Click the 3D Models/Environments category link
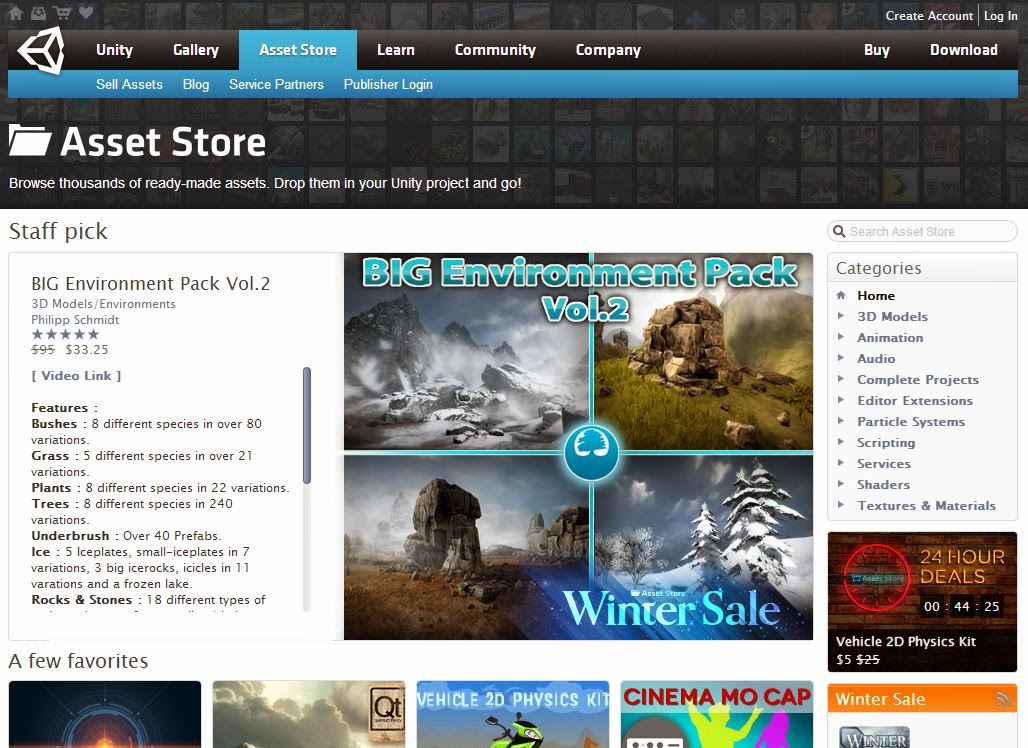The image size is (1028, 748). pyautogui.click(x=104, y=304)
